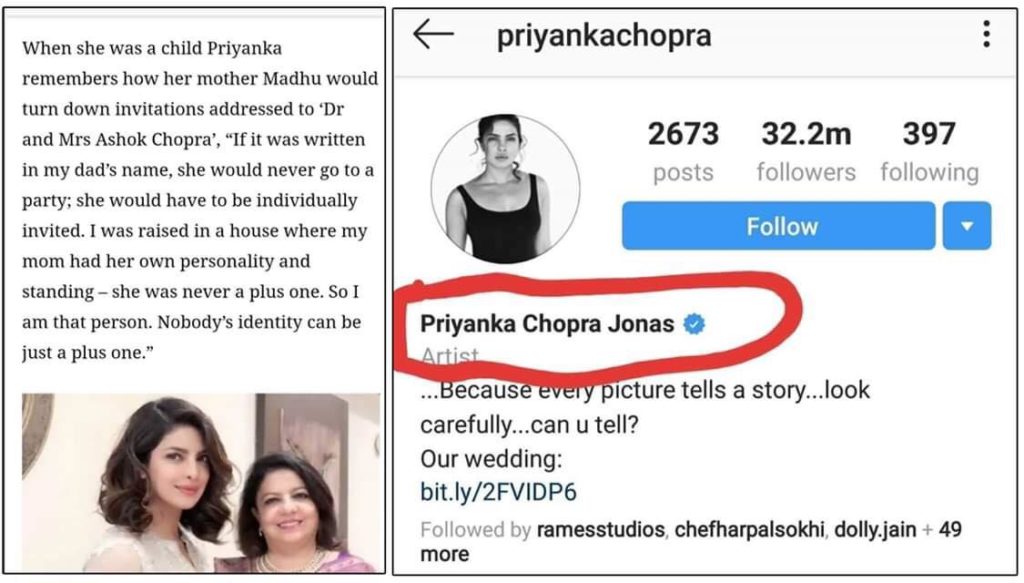Tap the chefharpalsokhi follower name
Viewport: 1024px width, 583px height.
tap(749, 529)
